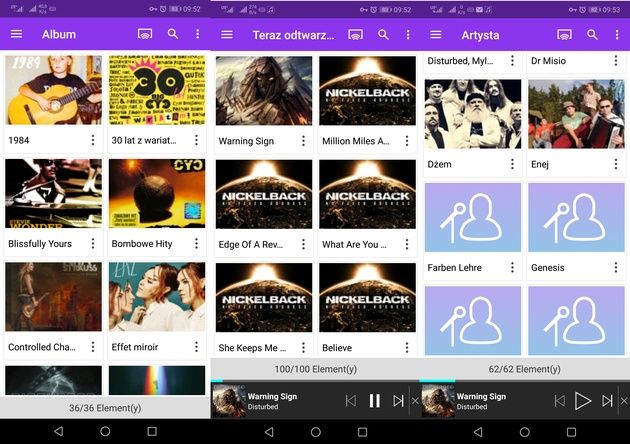Open options for She Keeps Me ... track
This screenshot has width=630, height=444.
tap(303, 348)
